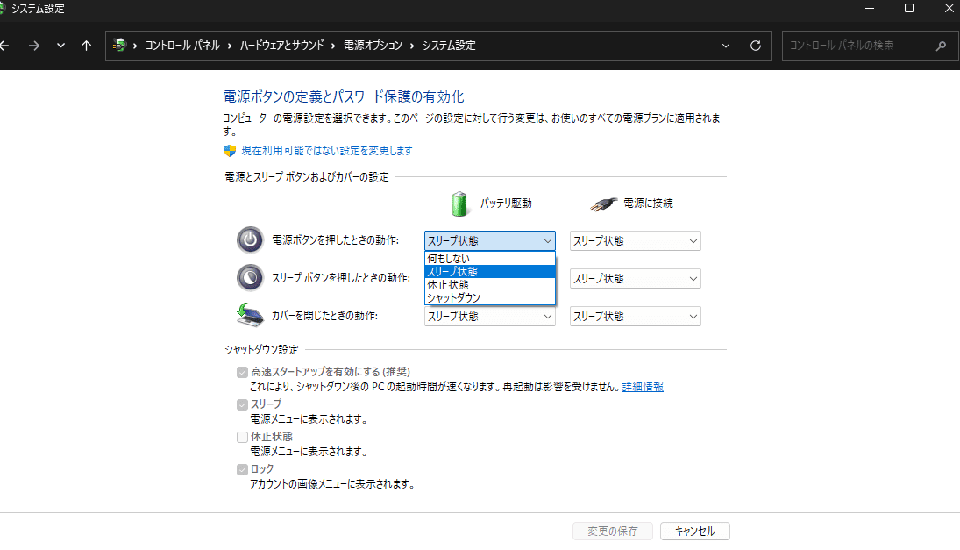960x550 pixels.
Task: Click label カバーを閉じたときの動作
Action: coord(324,315)
